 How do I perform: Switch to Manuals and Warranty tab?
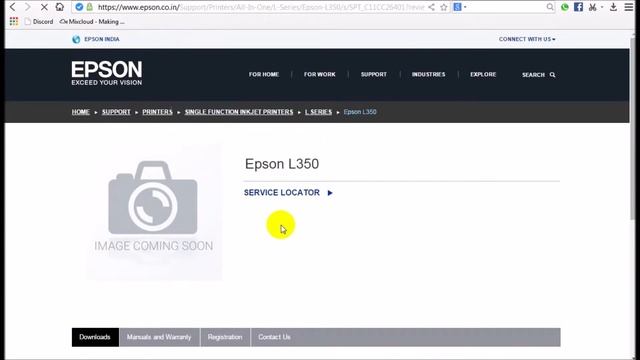coord(159,337)
